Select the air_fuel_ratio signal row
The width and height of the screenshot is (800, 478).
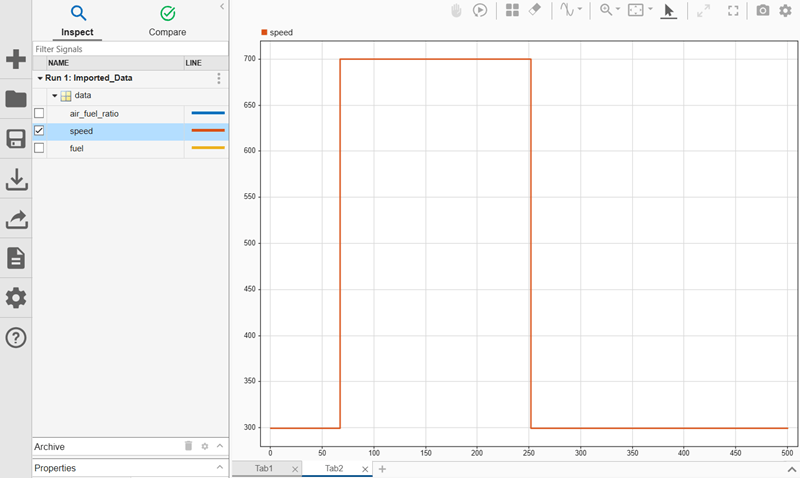pyautogui.click(x=131, y=114)
